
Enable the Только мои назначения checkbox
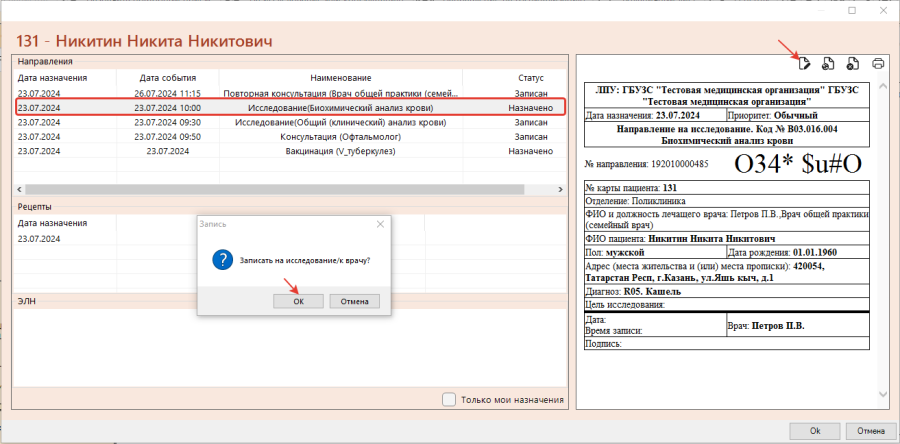449,399
